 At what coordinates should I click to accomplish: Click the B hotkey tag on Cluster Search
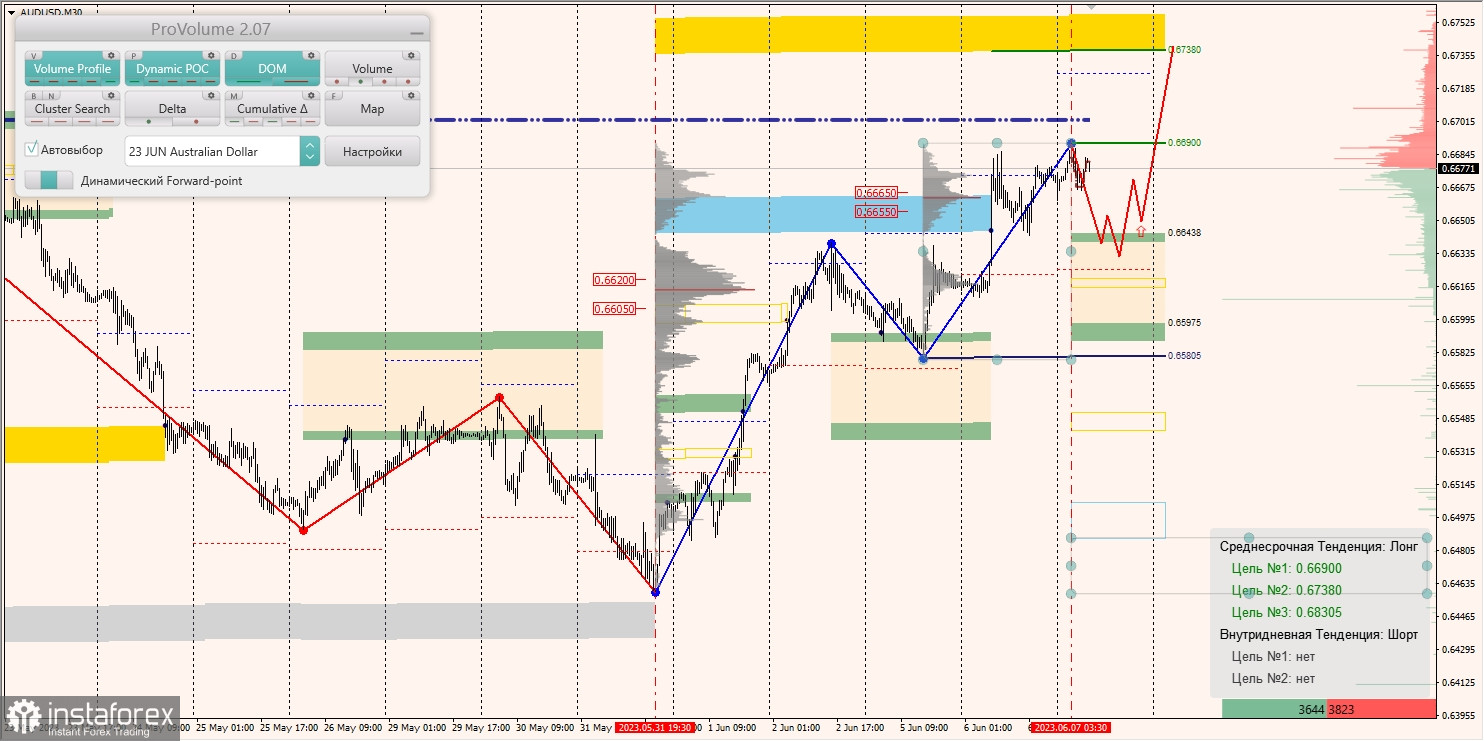click(x=35, y=96)
